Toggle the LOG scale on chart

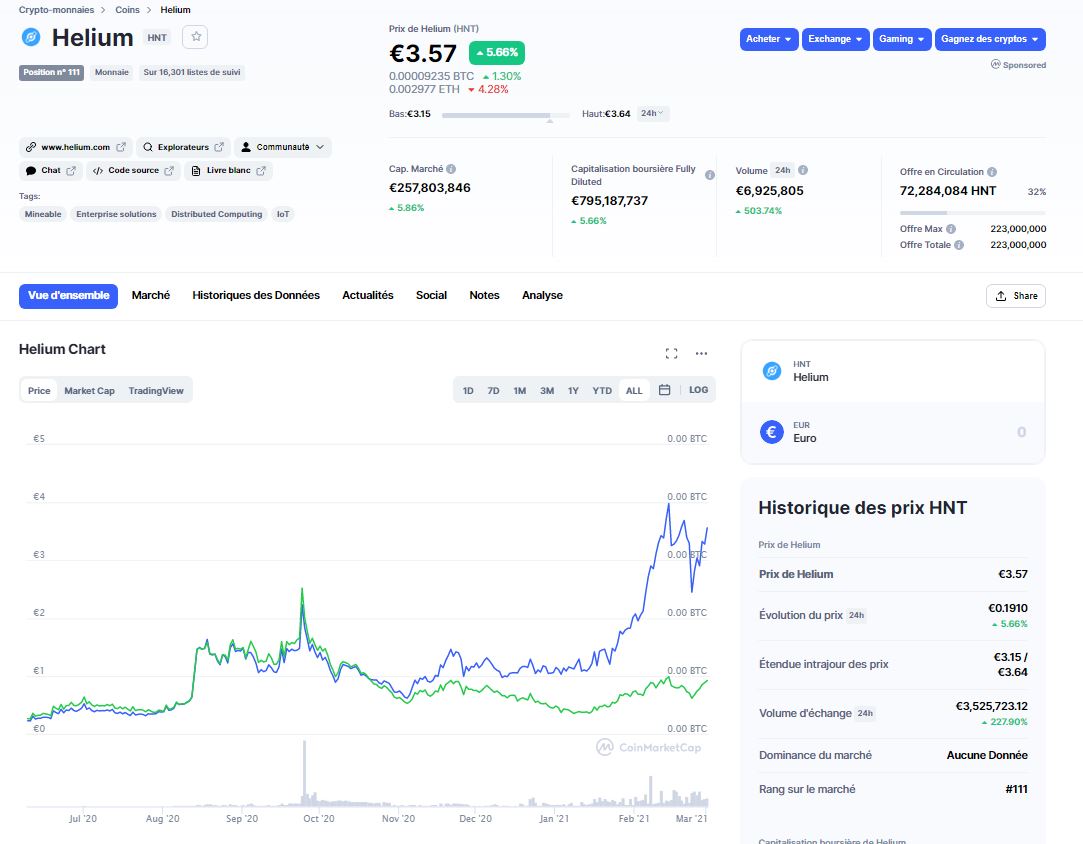[x=698, y=390]
